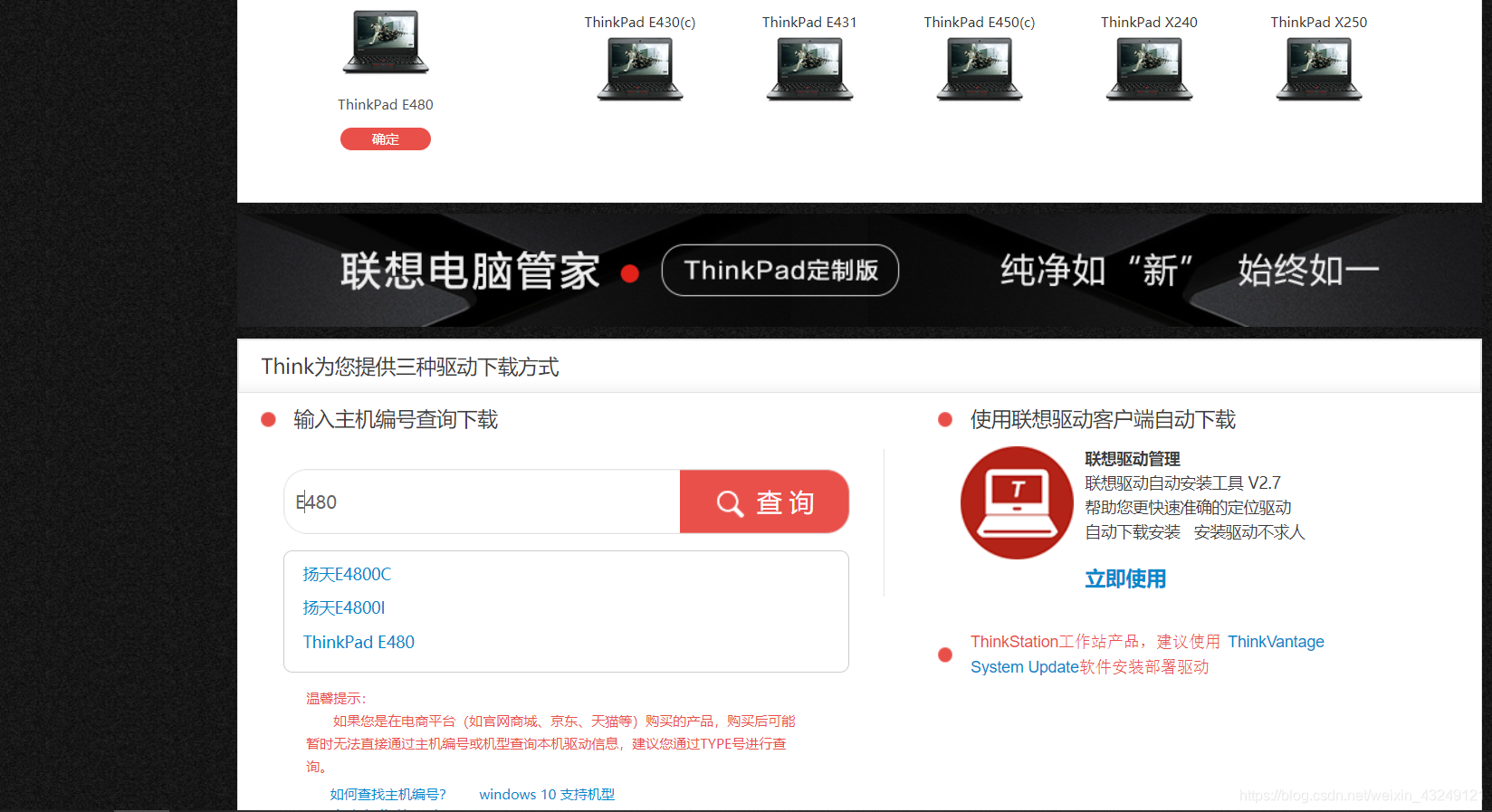Open 如何查找主机编号 help link
1492x812 pixels.
click(387, 794)
